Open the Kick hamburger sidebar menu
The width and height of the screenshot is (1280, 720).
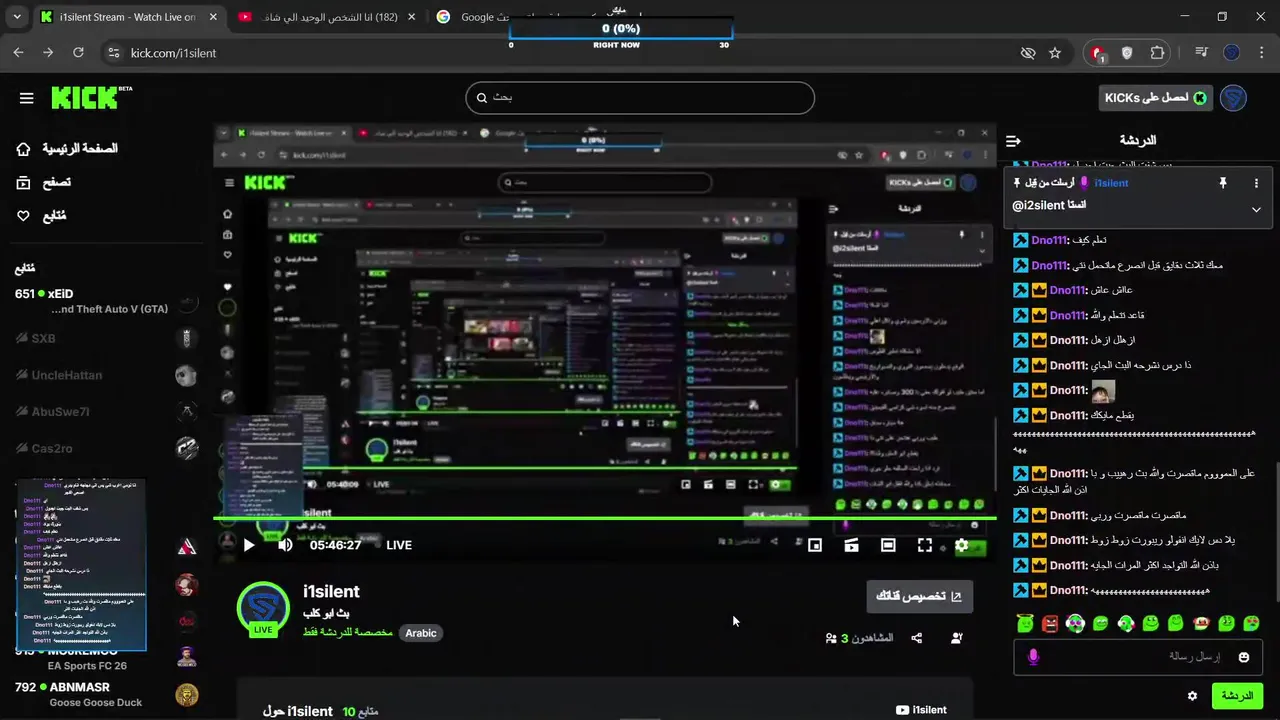tap(27, 98)
